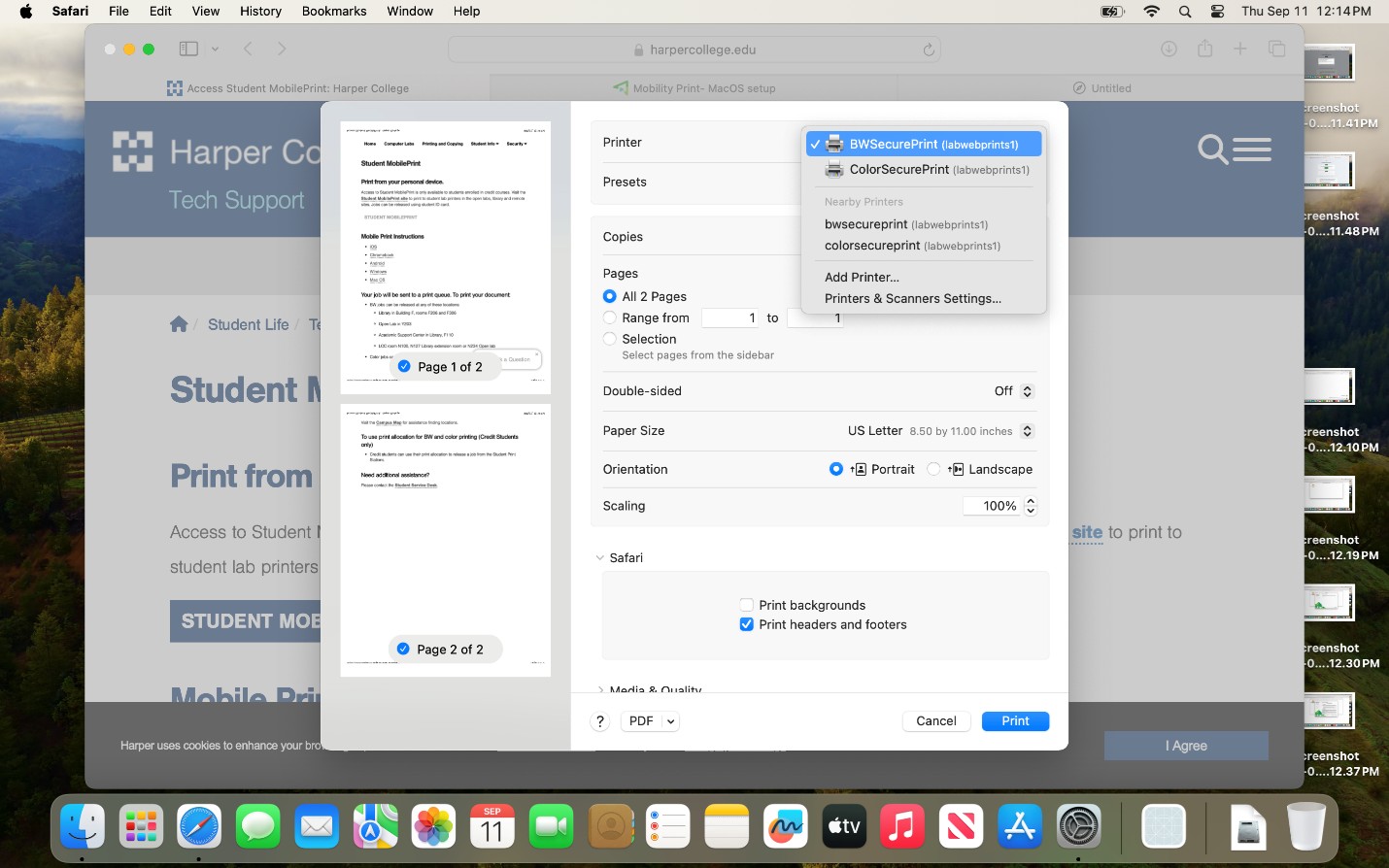Enable the Print backgrounds checkbox
This screenshot has height=868, width=1389.
746,604
